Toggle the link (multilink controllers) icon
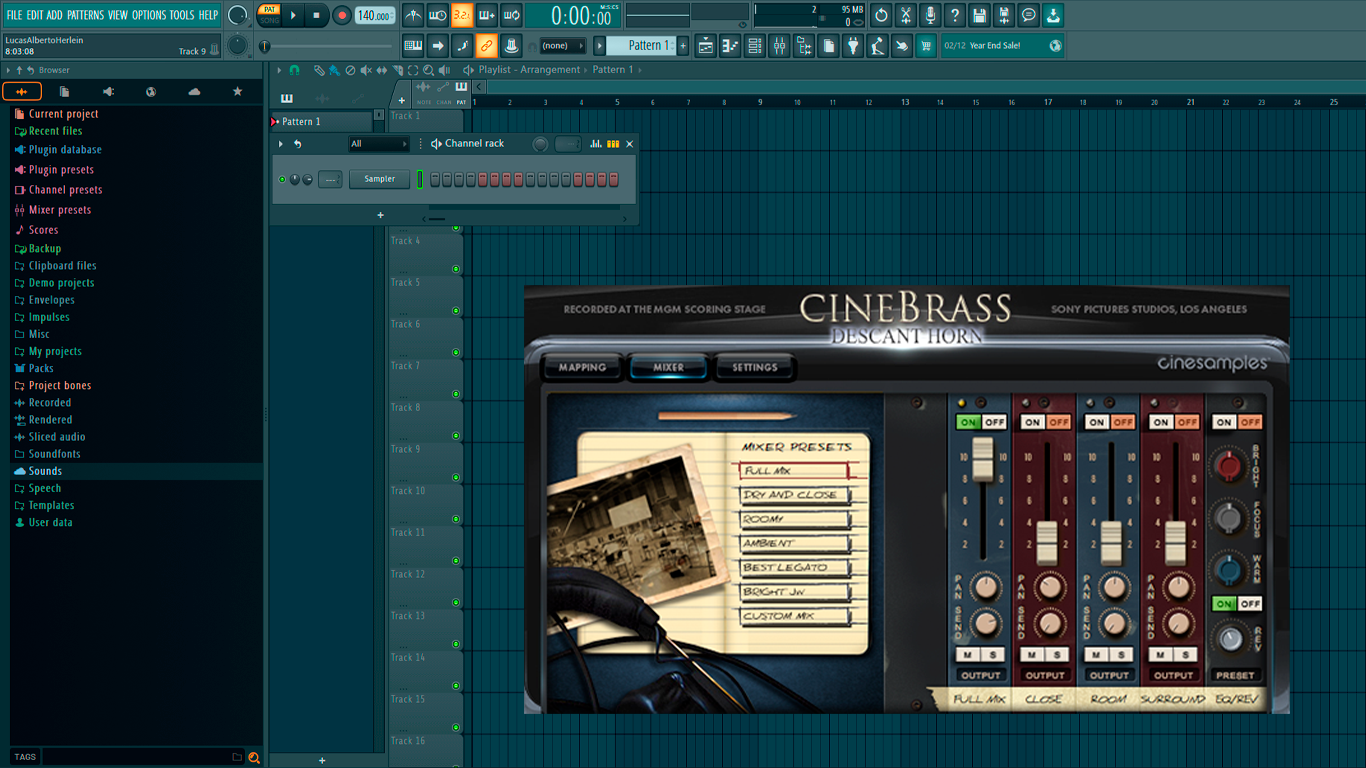This screenshot has width=1366, height=768. coord(486,46)
